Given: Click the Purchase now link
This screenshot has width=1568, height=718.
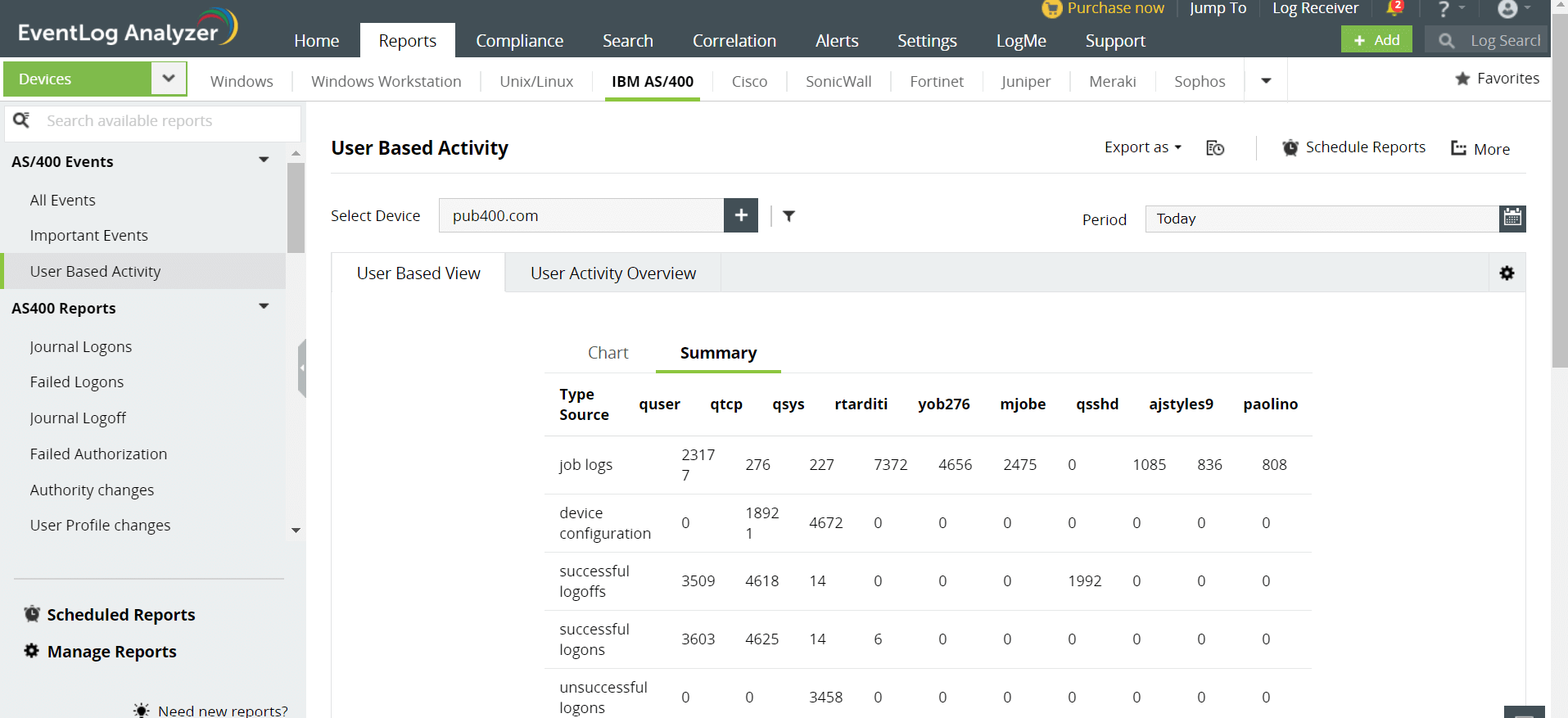Looking at the screenshot, I should click(1115, 8).
